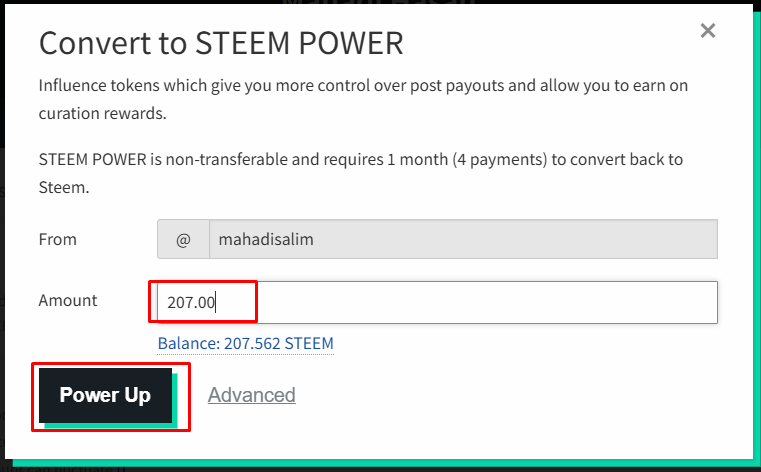Click the From label

(x=57, y=240)
